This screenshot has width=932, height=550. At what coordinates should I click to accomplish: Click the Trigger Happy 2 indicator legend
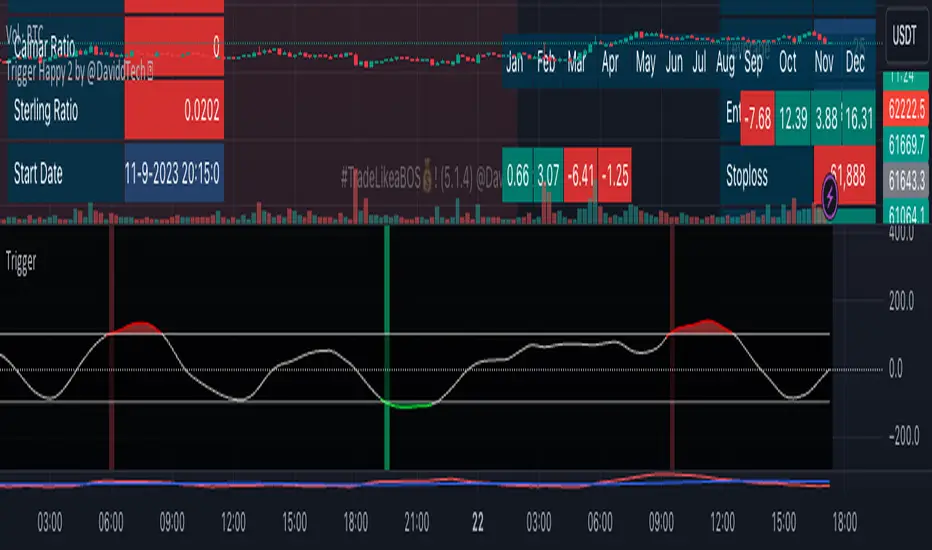pyautogui.click(x=80, y=73)
